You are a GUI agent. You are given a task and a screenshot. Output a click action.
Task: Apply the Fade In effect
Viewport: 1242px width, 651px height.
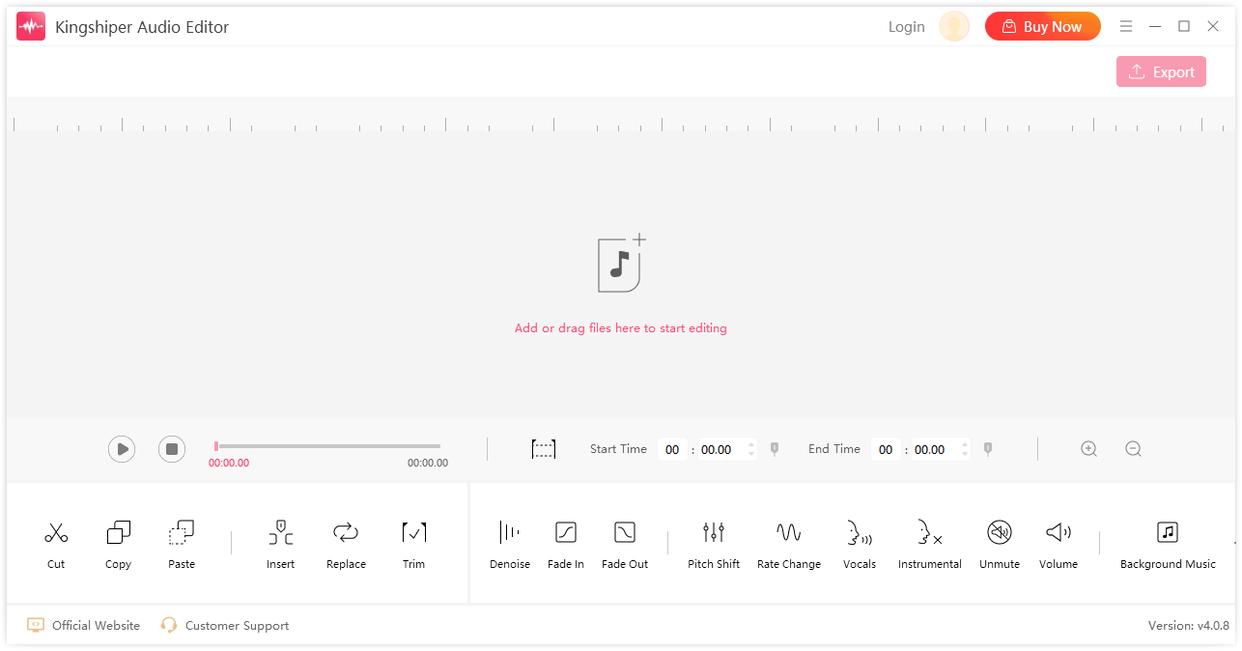pos(565,534)
